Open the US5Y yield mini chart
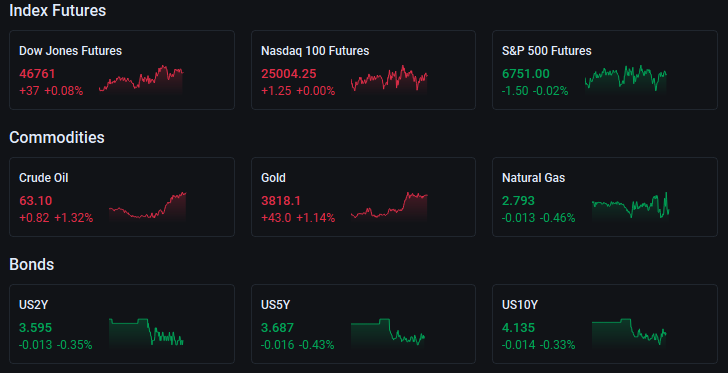 pyautogui.click(x=388, y=333)
